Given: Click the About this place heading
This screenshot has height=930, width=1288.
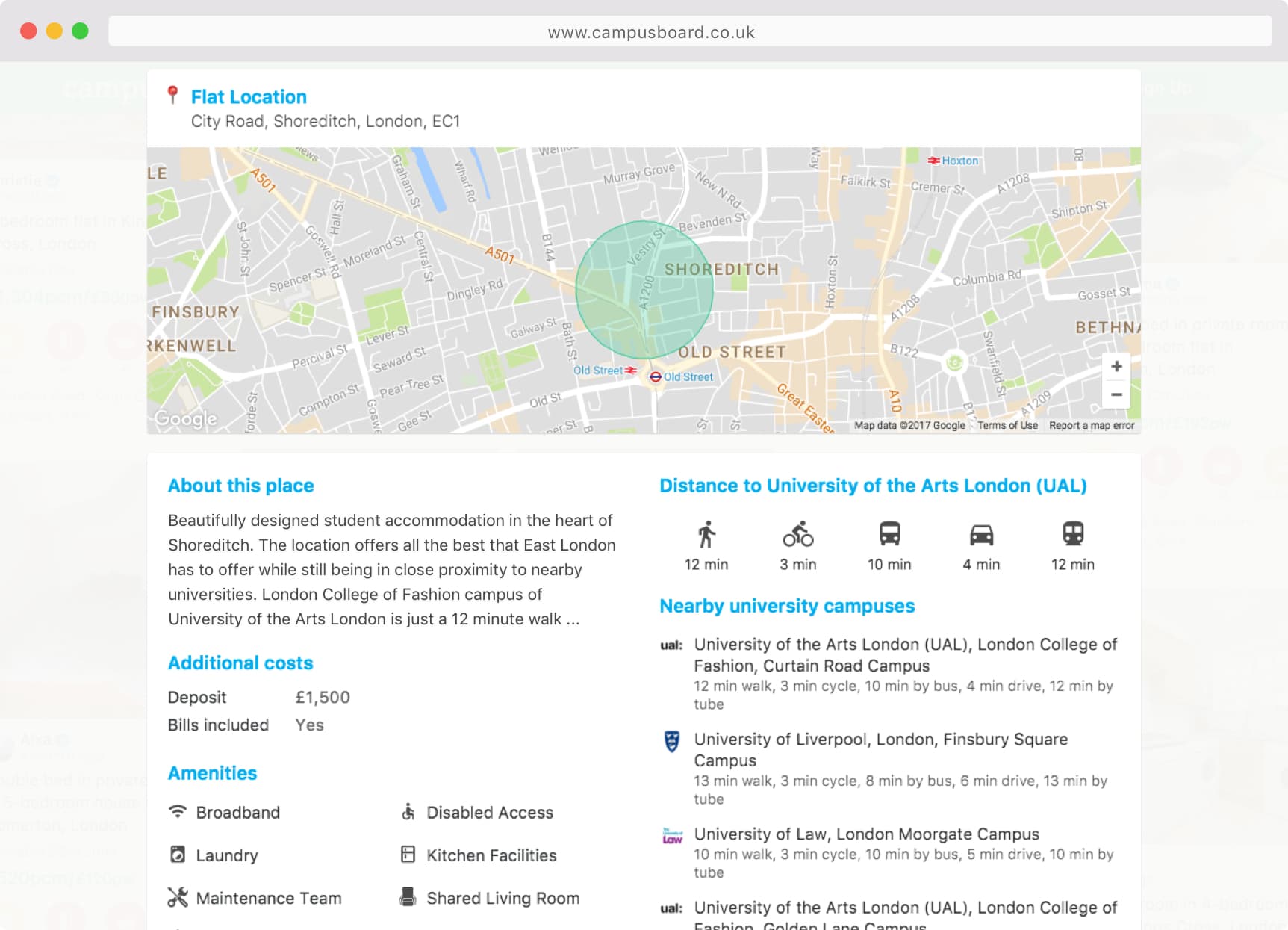Looking at the screenshot, I should tap(240, 486).
